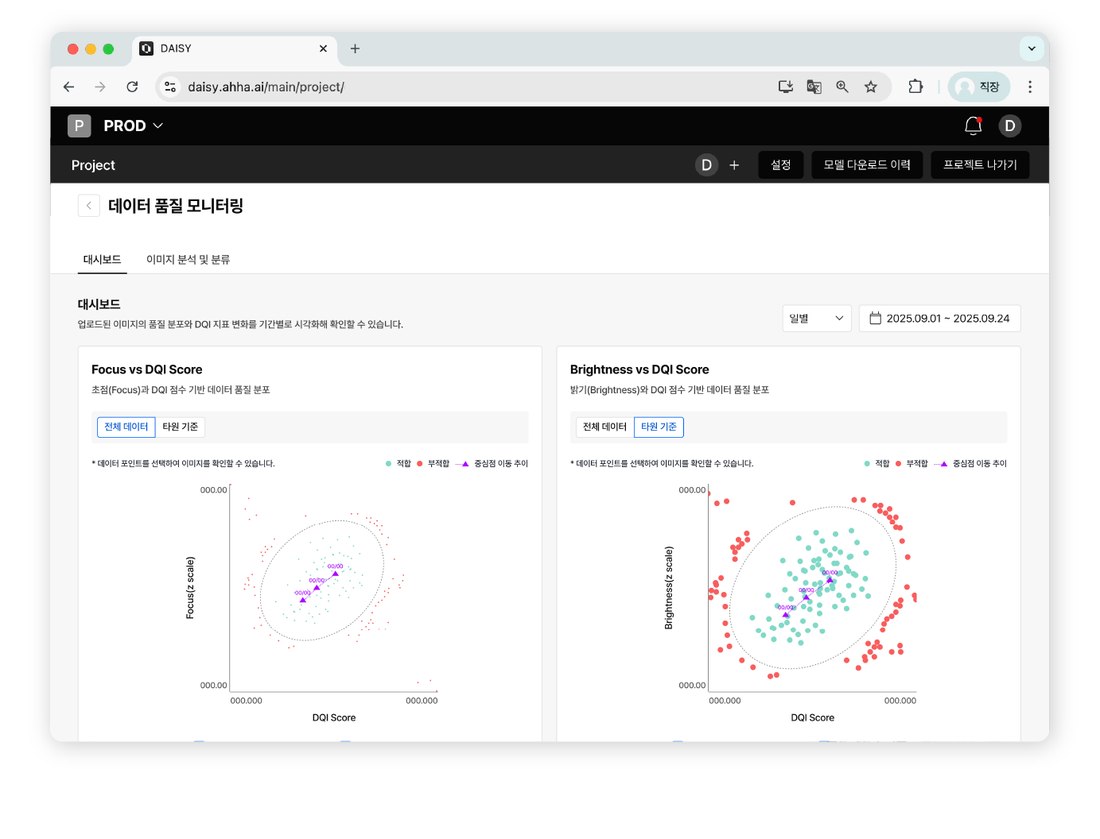This screenshot has height=839, width=1100.
Task: Toggle 중심점 이동 추이 legend in Brightness chart
Action: pyautogui.click(x=970, y=464)
